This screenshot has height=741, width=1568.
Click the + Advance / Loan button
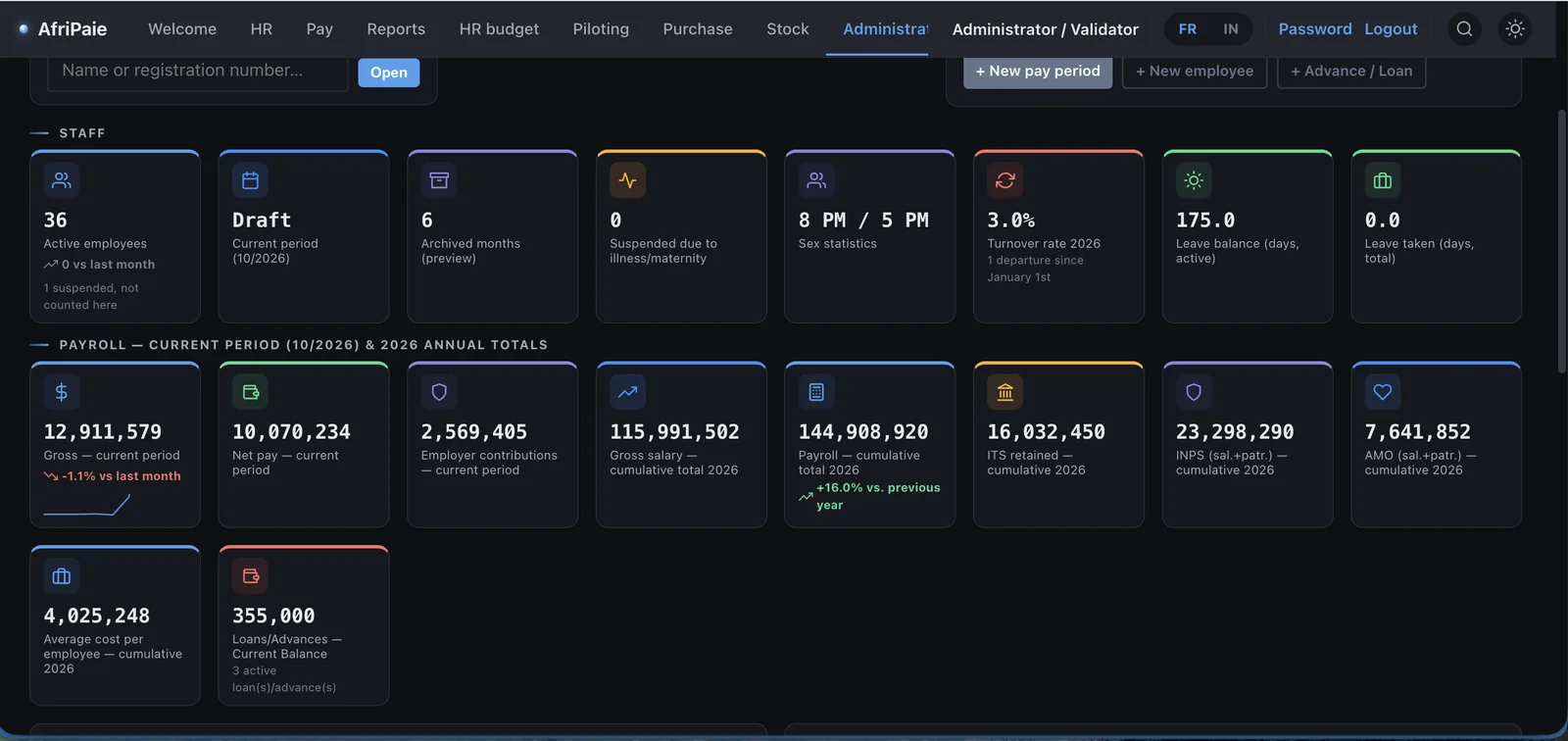1351,72
